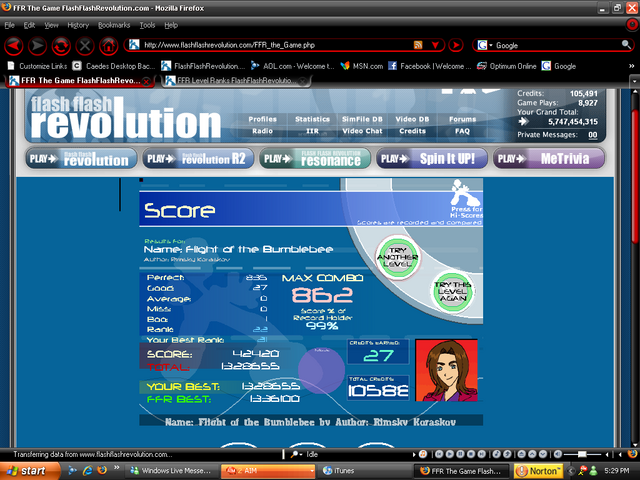The height and width of the screenshot is (480, 640).
Task: Open the Statistics link in site navigation
Action: coord(312,119)
